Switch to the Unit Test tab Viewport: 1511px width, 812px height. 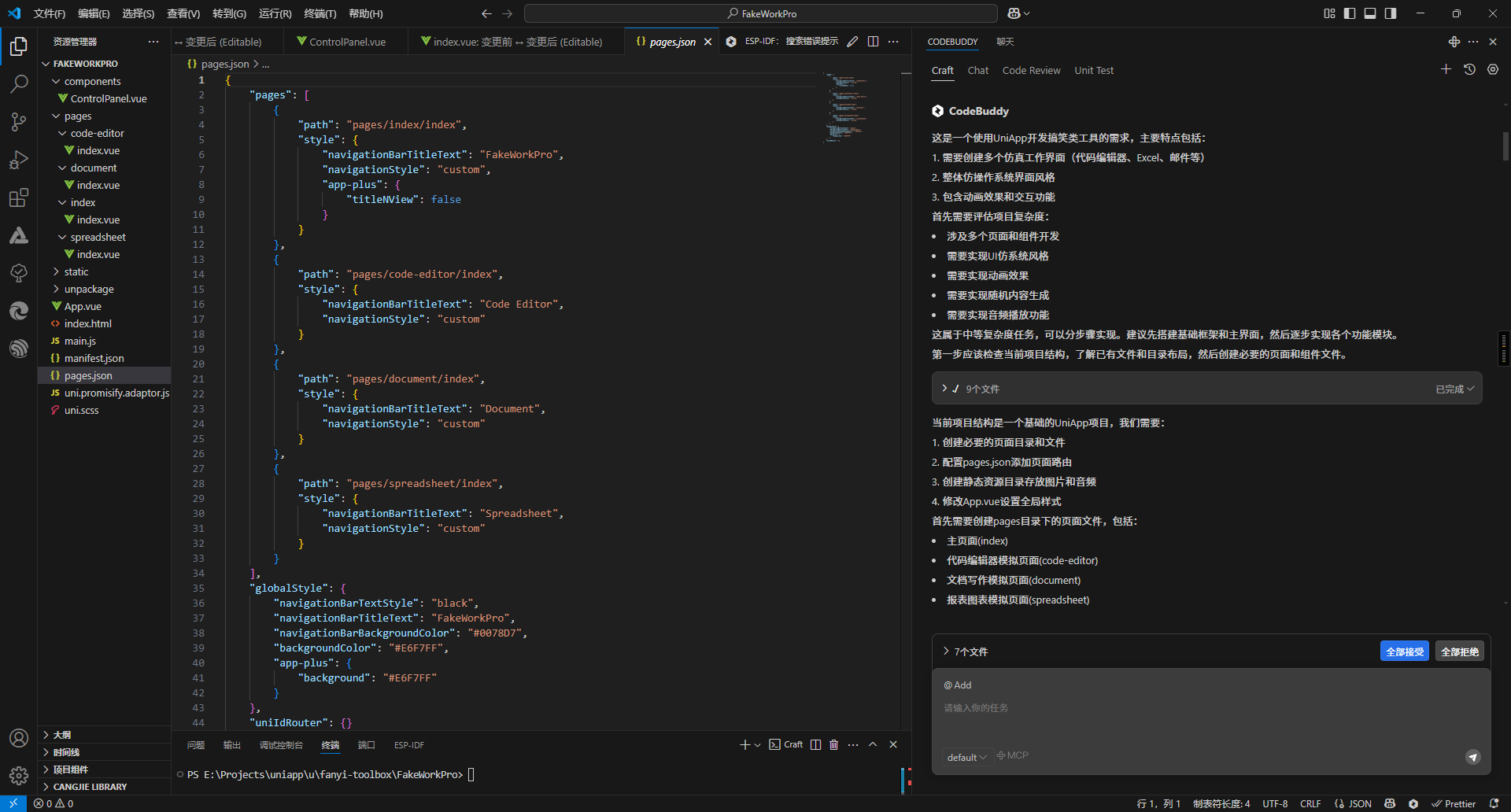(1094, 70)
